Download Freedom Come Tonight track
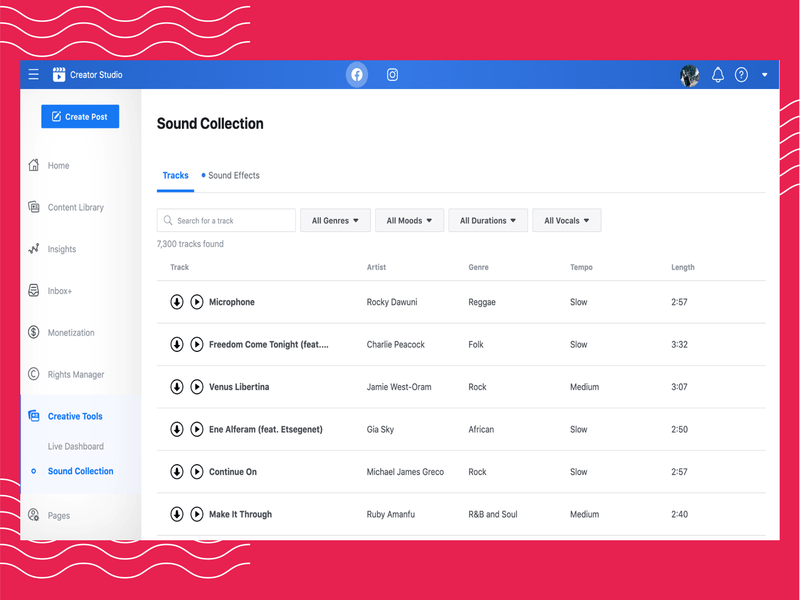Image resolution: width=800 pixels, height=600 pixels. point(177,344)
